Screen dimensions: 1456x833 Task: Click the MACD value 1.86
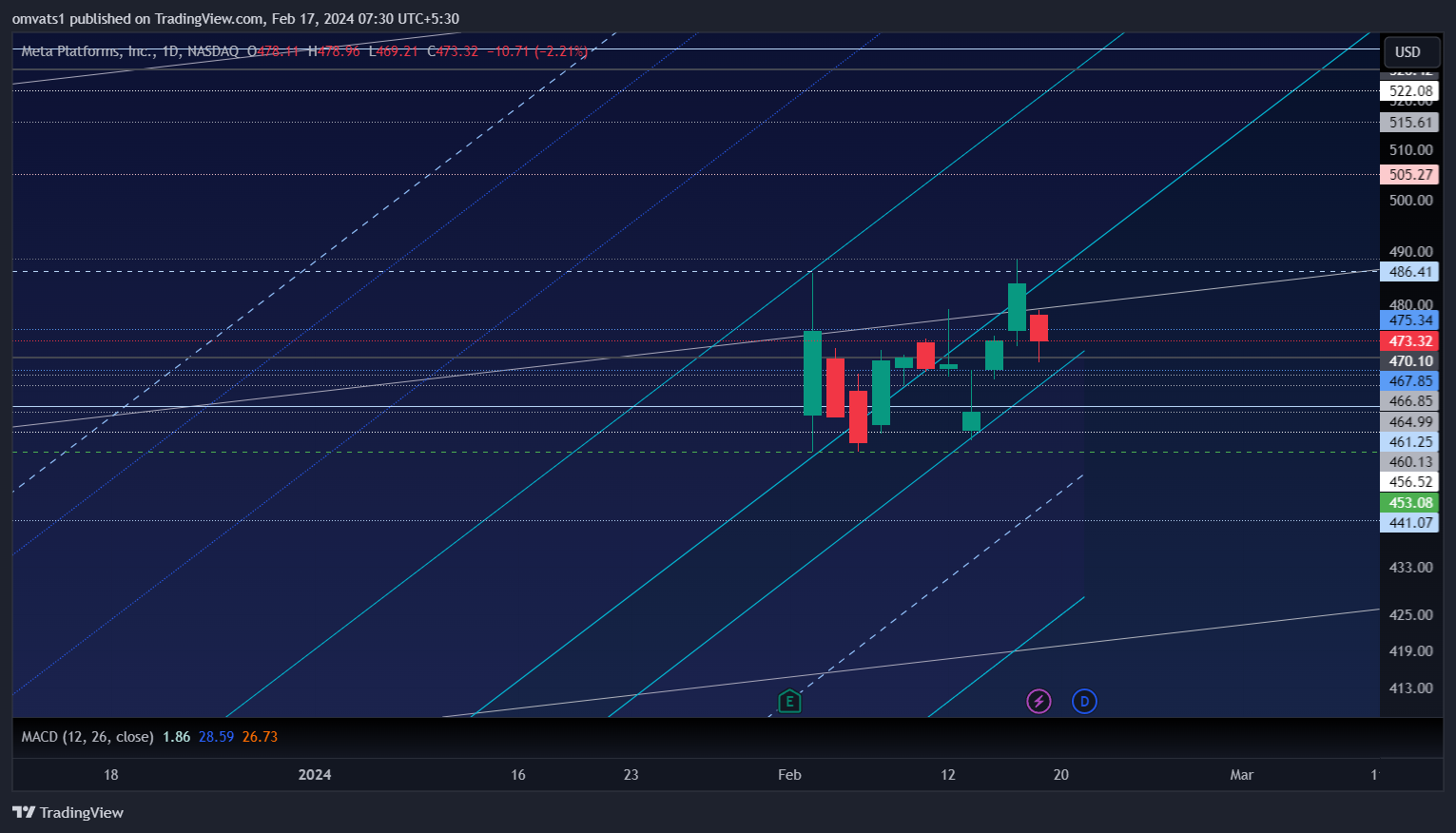(x=176, y=737)
